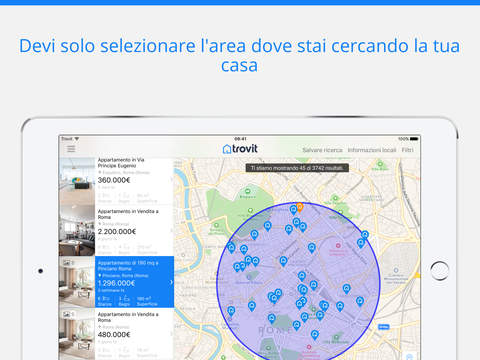Open the 480.000€ apartment listing
The width and height of the screenshot is (480, 360).
[117, 334]
